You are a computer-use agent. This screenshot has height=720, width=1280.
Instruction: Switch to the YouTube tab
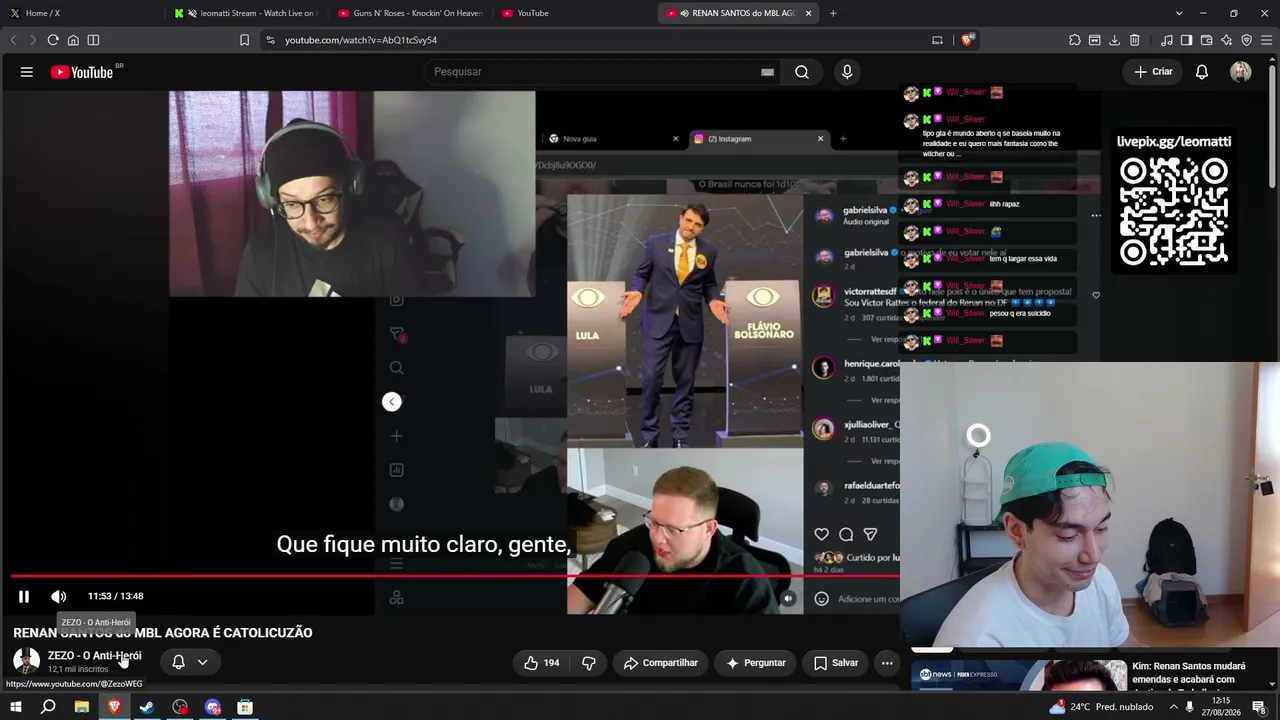coord(574,13)
